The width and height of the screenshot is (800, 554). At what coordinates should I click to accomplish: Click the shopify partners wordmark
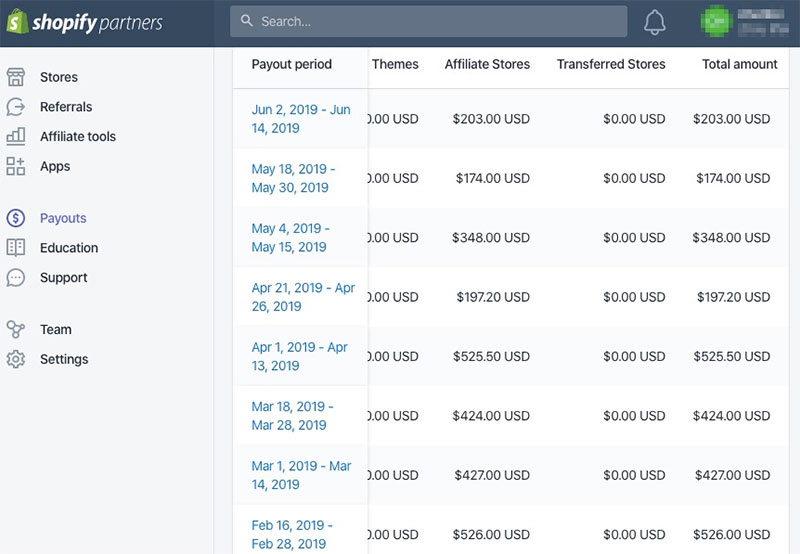point(97,22)
